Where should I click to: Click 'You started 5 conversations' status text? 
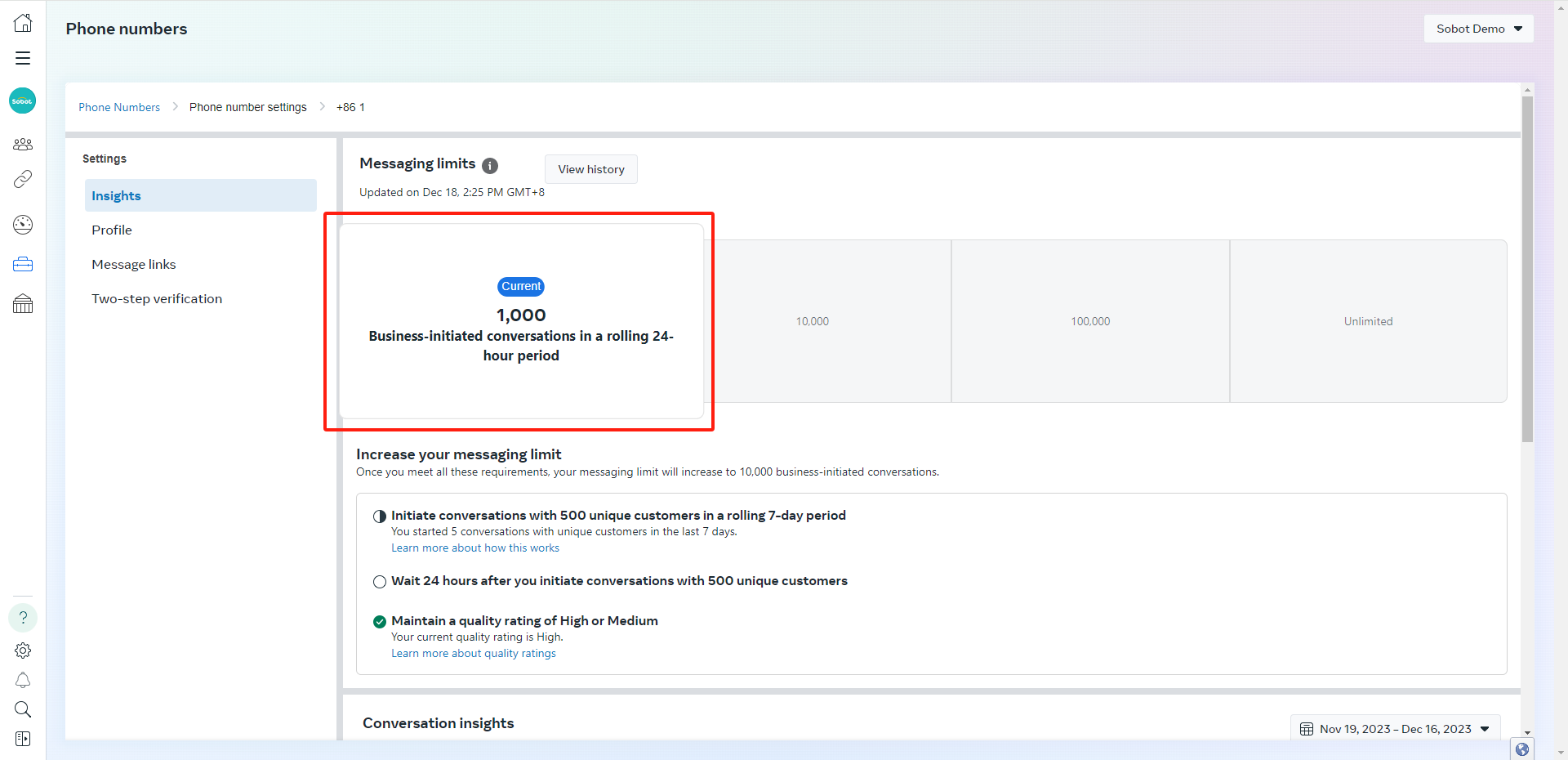[564, 532]
